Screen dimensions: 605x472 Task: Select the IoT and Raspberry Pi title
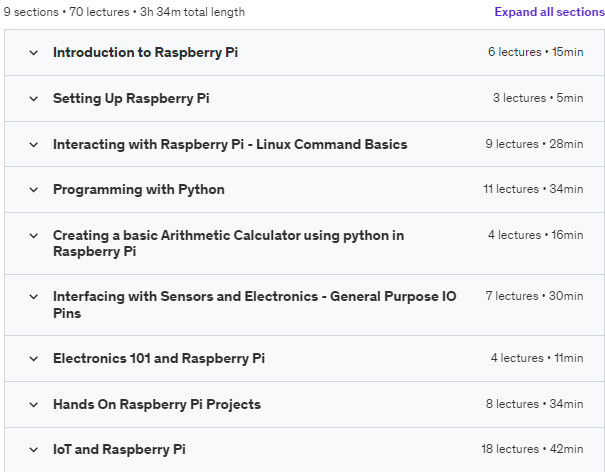(x=119, y=450)
